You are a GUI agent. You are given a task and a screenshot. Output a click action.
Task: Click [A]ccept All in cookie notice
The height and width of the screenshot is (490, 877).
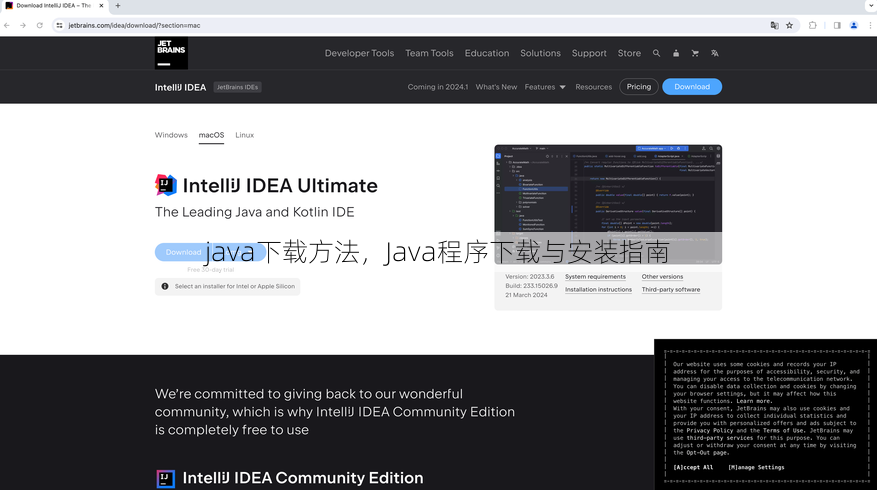[693, 468]
